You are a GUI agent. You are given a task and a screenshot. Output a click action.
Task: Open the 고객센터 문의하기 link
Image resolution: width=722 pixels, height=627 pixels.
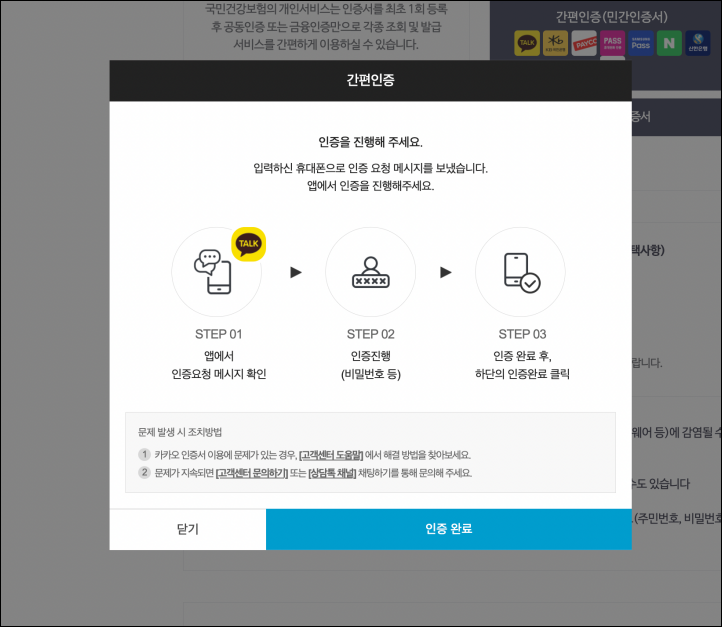252,473
